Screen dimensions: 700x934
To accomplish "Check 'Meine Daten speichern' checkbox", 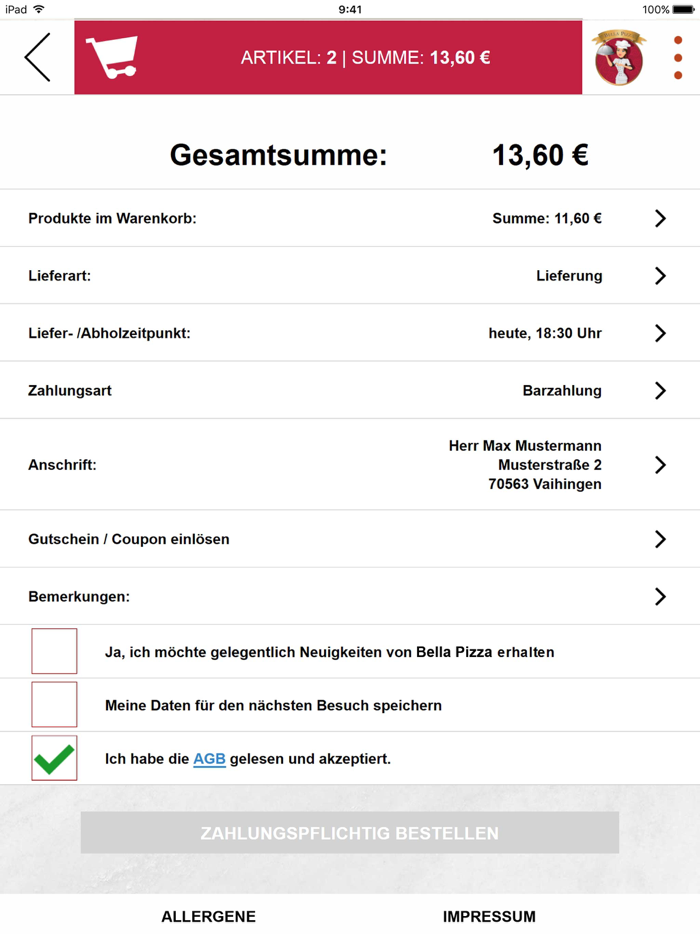I will click(x=54, y=705).
